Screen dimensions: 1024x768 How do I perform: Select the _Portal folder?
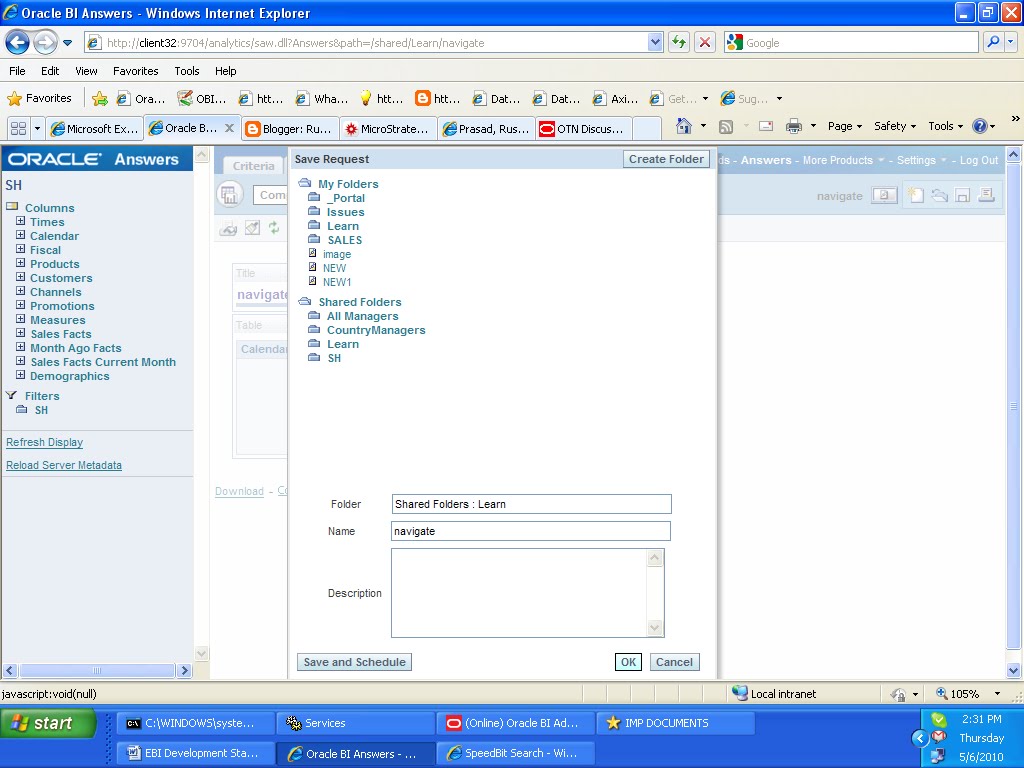tap(345, 197)
